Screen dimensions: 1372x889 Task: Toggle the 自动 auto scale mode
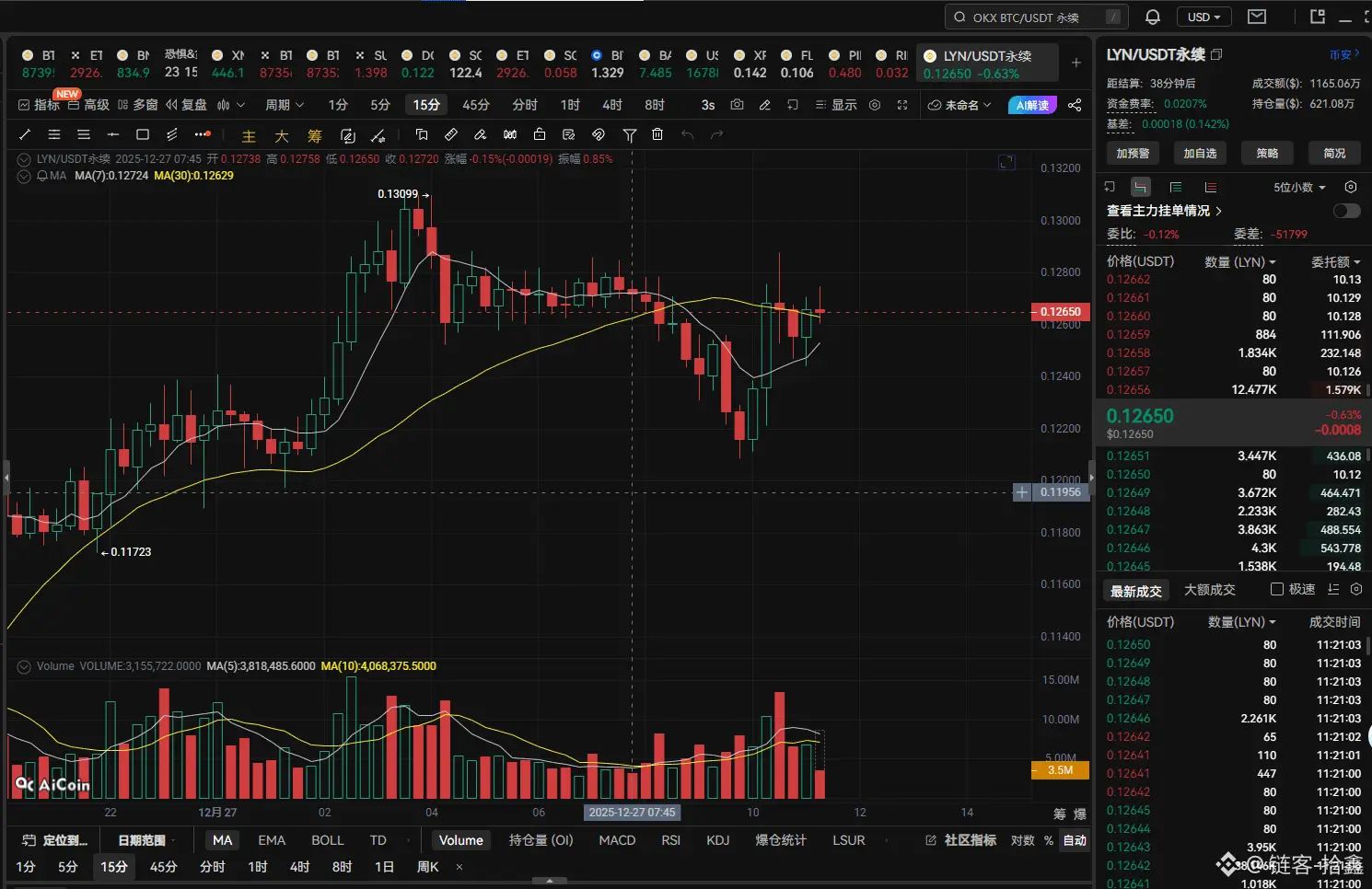point(1075,840)
